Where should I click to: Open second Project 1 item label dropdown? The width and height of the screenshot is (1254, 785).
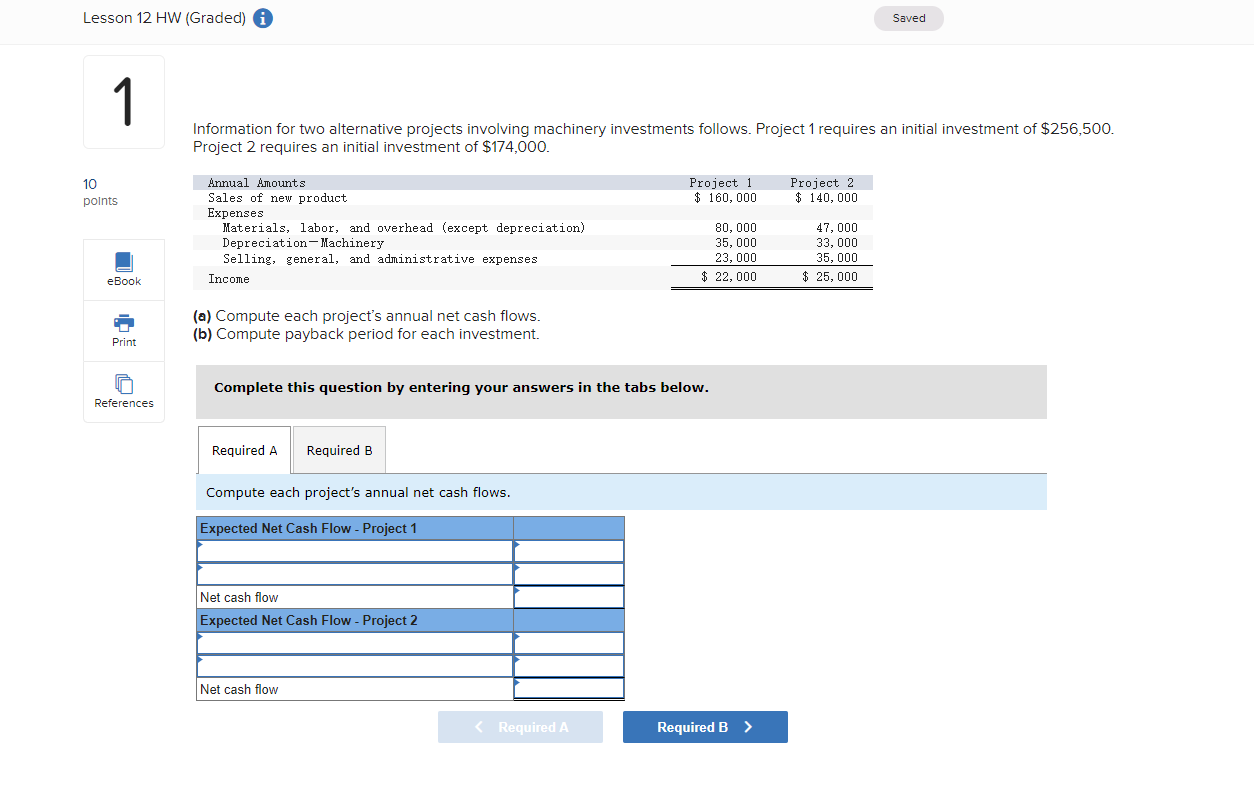[x=355, y=574]
